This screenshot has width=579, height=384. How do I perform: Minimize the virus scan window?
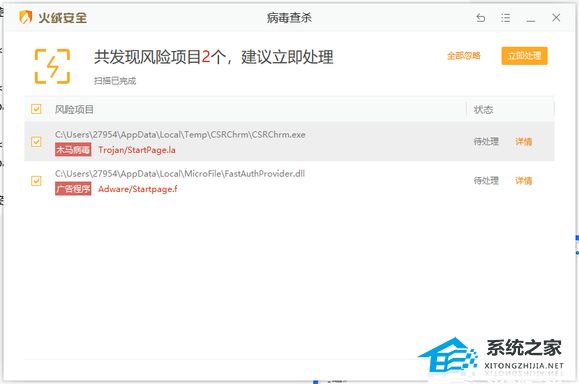pos(531,18)
